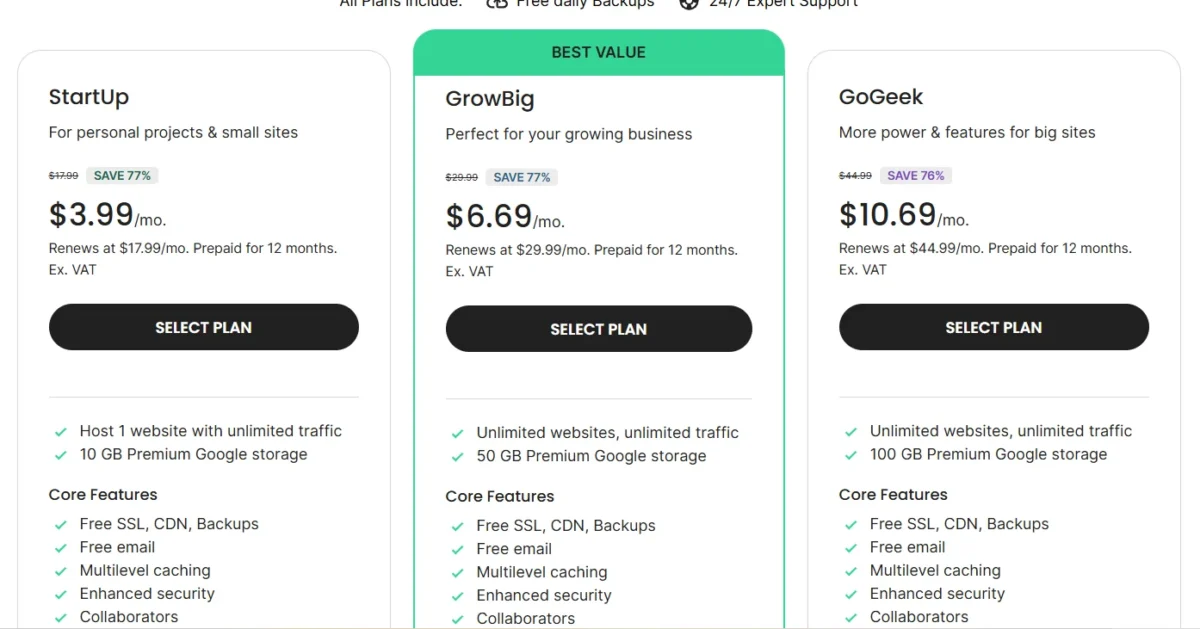
Task: Select the GrowBig plan
Action: click(598, 329)
